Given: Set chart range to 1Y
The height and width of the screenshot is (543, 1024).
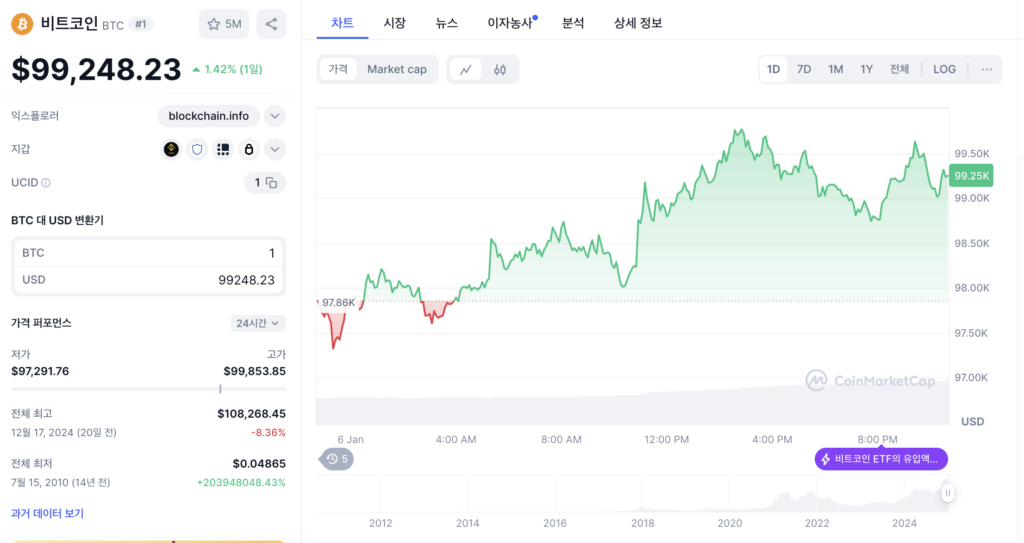Looking at the screenshot, I should [867, 69].
